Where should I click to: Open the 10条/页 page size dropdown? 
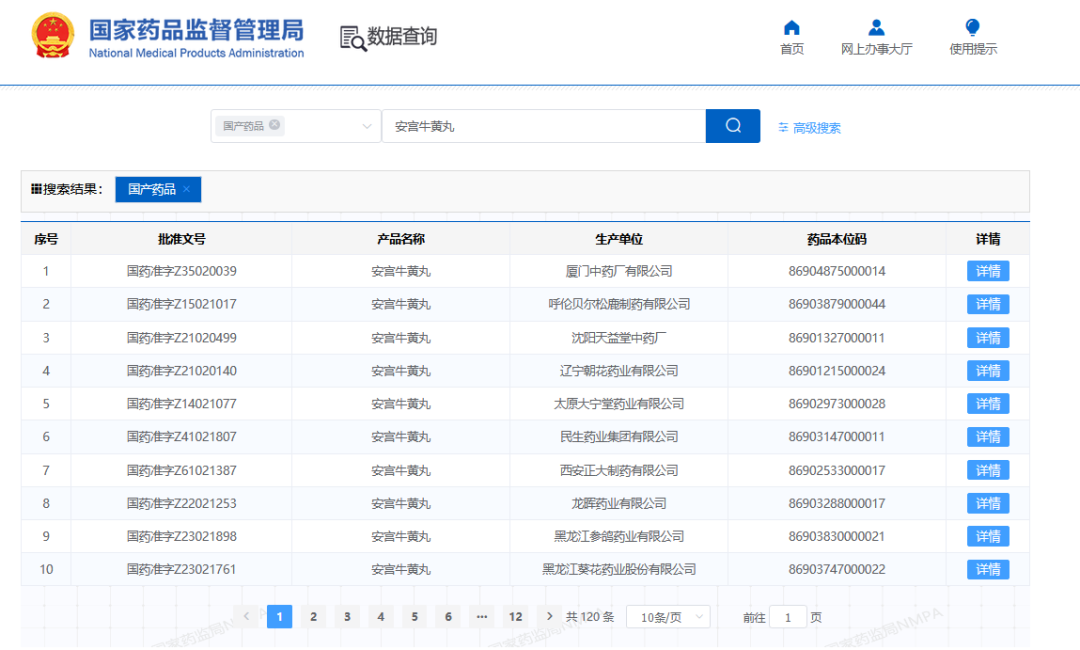point(668,616)
